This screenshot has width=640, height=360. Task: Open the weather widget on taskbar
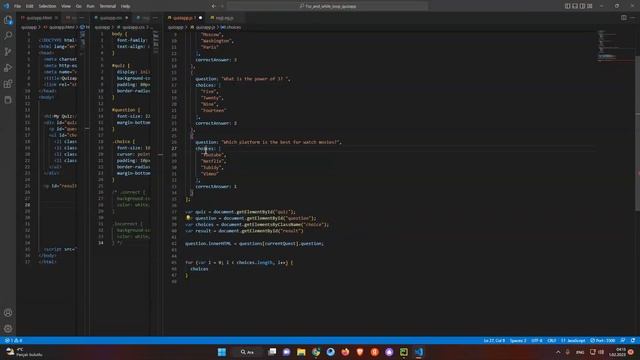point(24,352)
